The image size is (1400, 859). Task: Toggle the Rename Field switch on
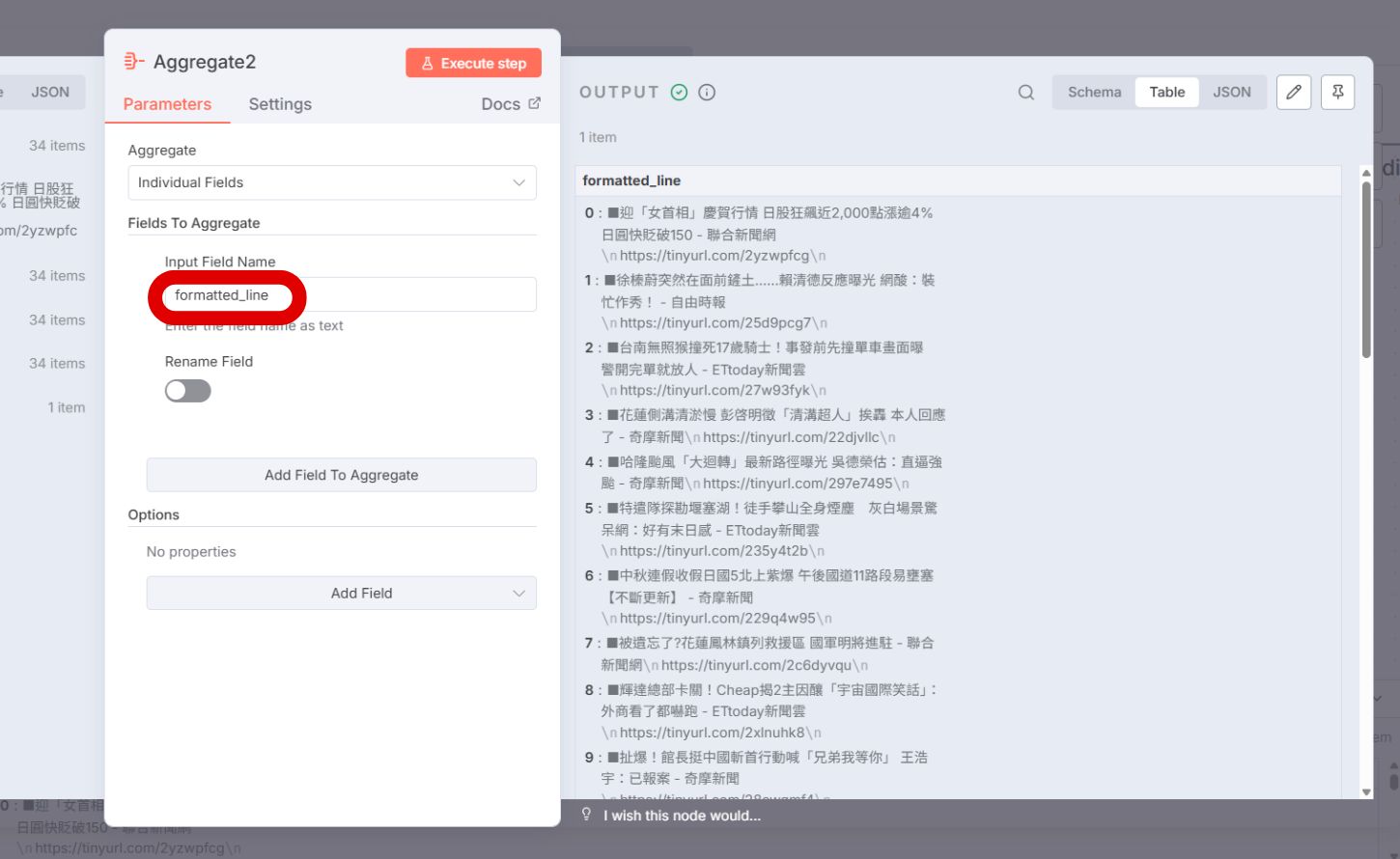point(187,390)
